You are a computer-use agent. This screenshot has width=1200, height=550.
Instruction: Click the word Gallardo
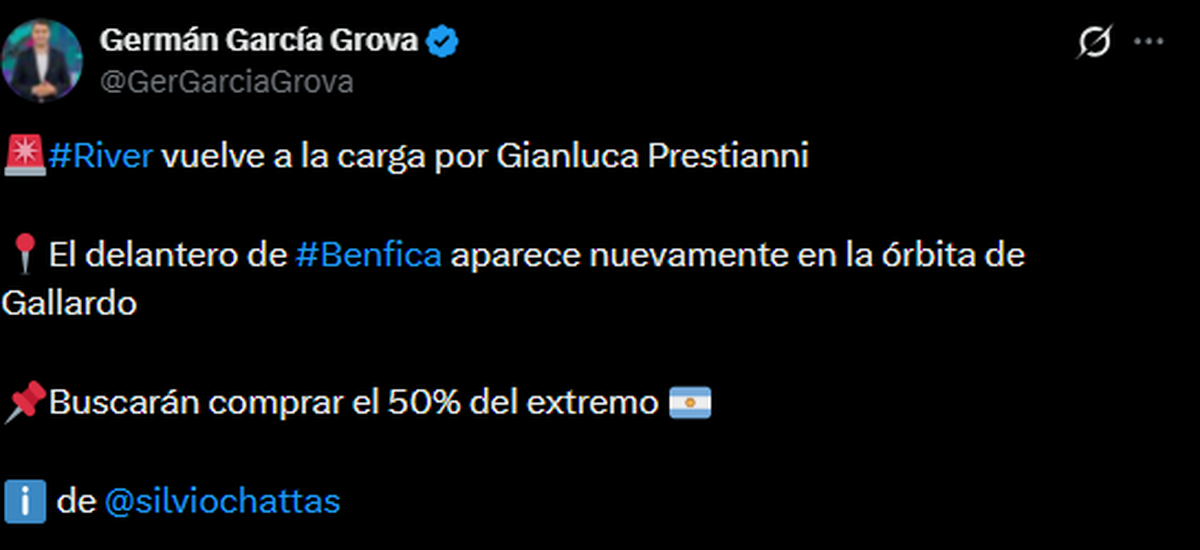coord(68,304)
